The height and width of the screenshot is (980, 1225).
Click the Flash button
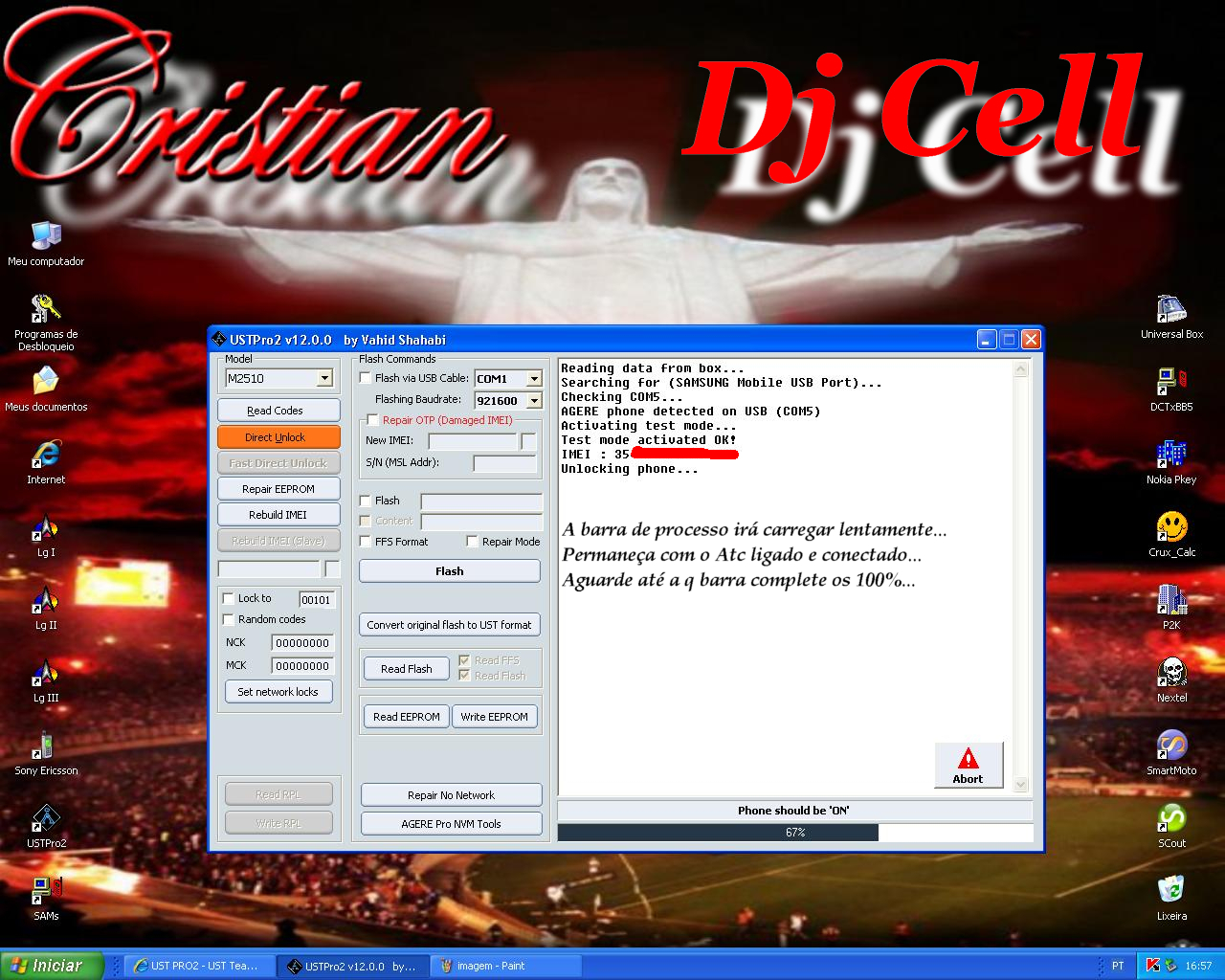(x=450, y=571)
